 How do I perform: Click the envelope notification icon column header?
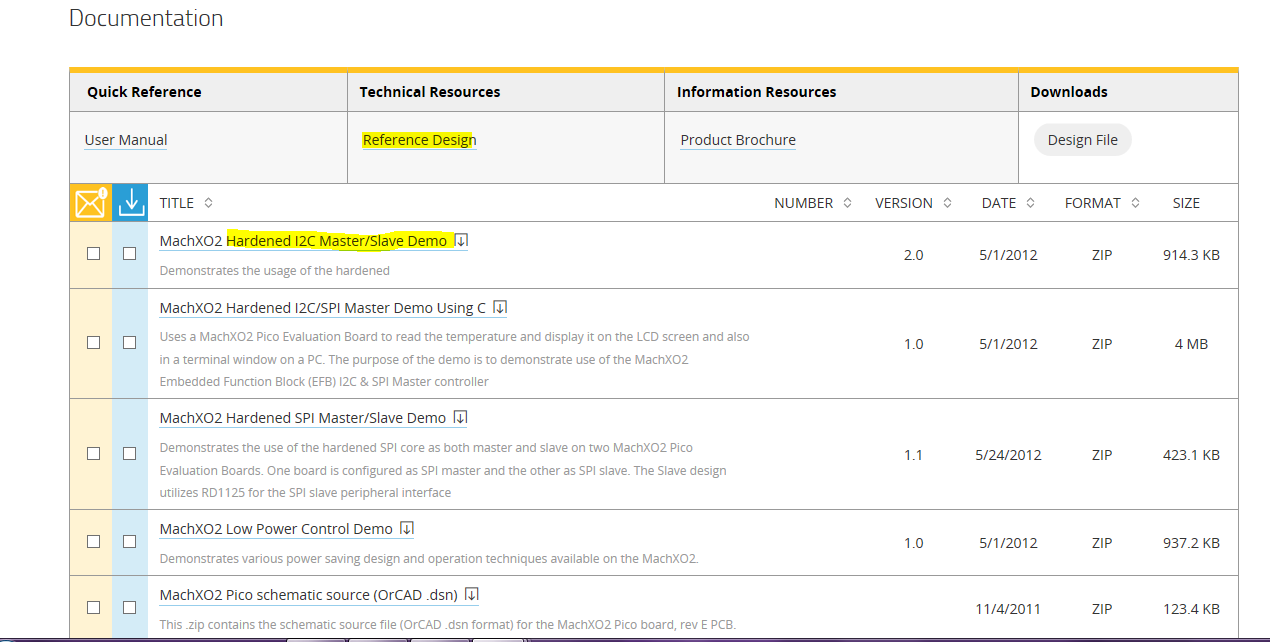pyautogui.click(x=91, y=203)
